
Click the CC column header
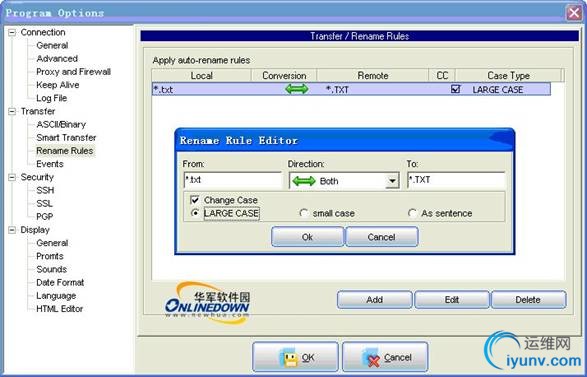coord(442,76)
